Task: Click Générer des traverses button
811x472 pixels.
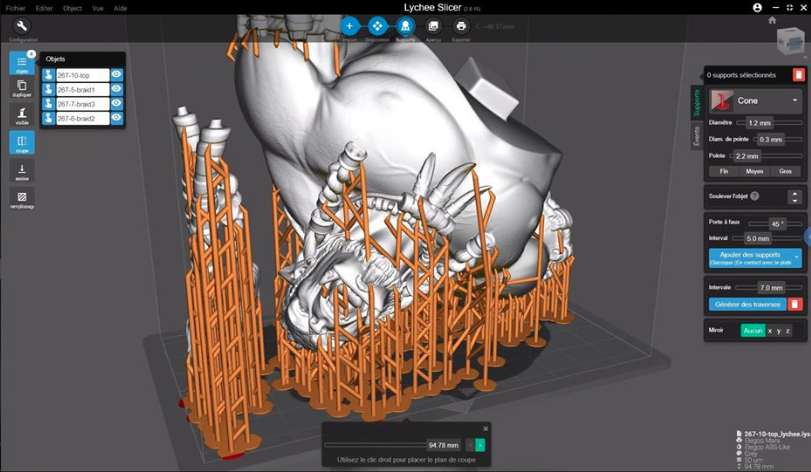Action: coord(748,304)
